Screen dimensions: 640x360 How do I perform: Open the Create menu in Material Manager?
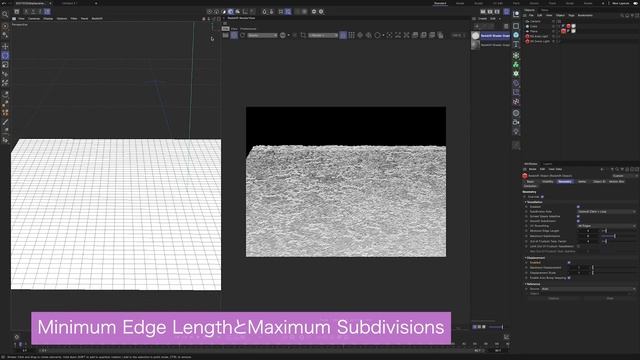tap(482, 19)
